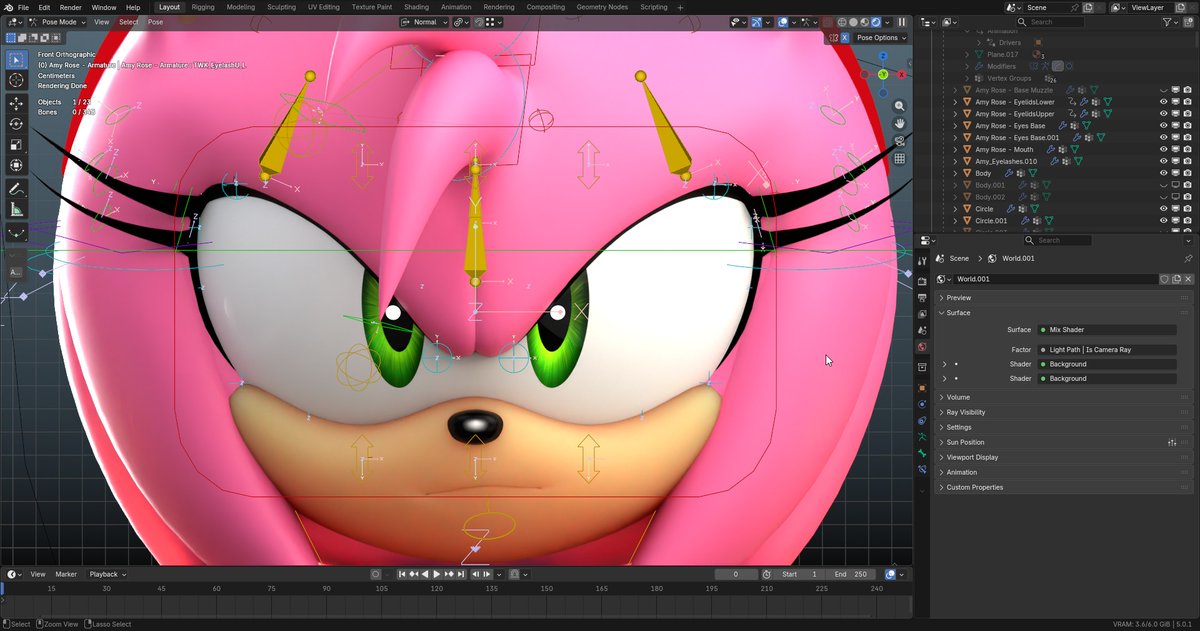
Task: Select the Transform tool
Action: (16, 166)
